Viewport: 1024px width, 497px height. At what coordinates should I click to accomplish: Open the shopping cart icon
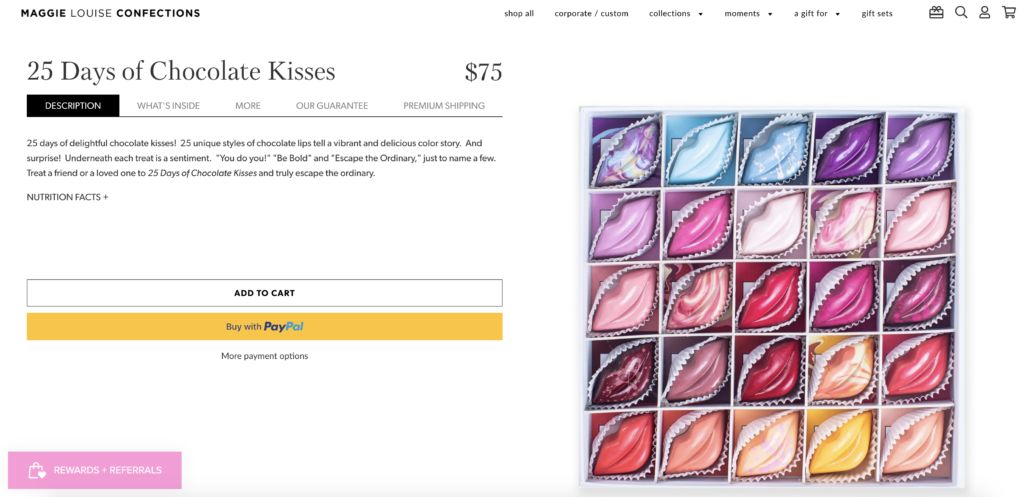[1008, 13]
